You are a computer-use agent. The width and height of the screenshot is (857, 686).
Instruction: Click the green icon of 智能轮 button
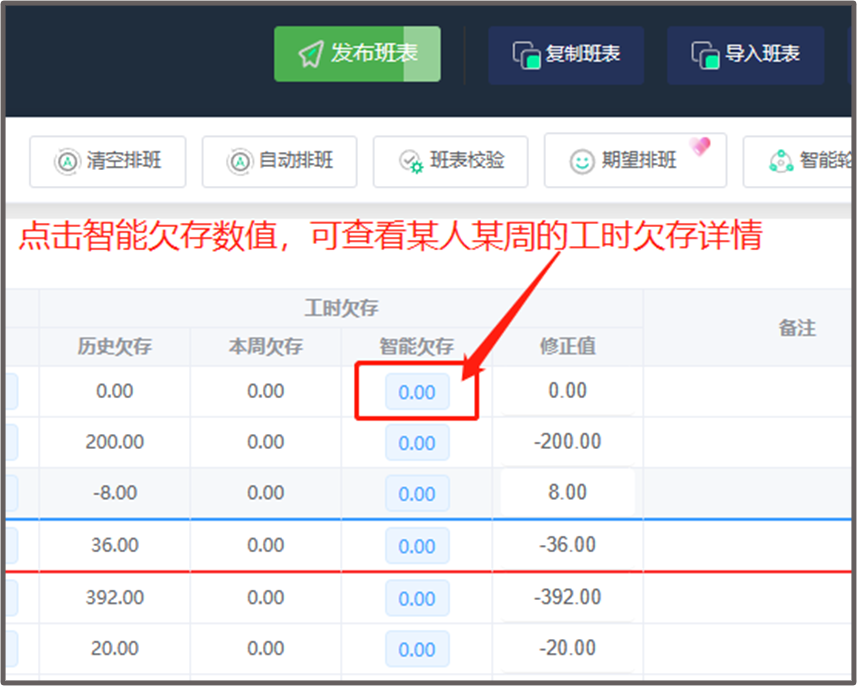point(780,161)
